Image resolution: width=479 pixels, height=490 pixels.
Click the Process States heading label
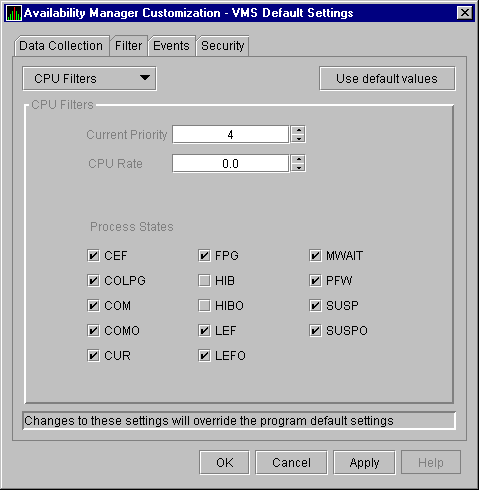coord(132,227)
